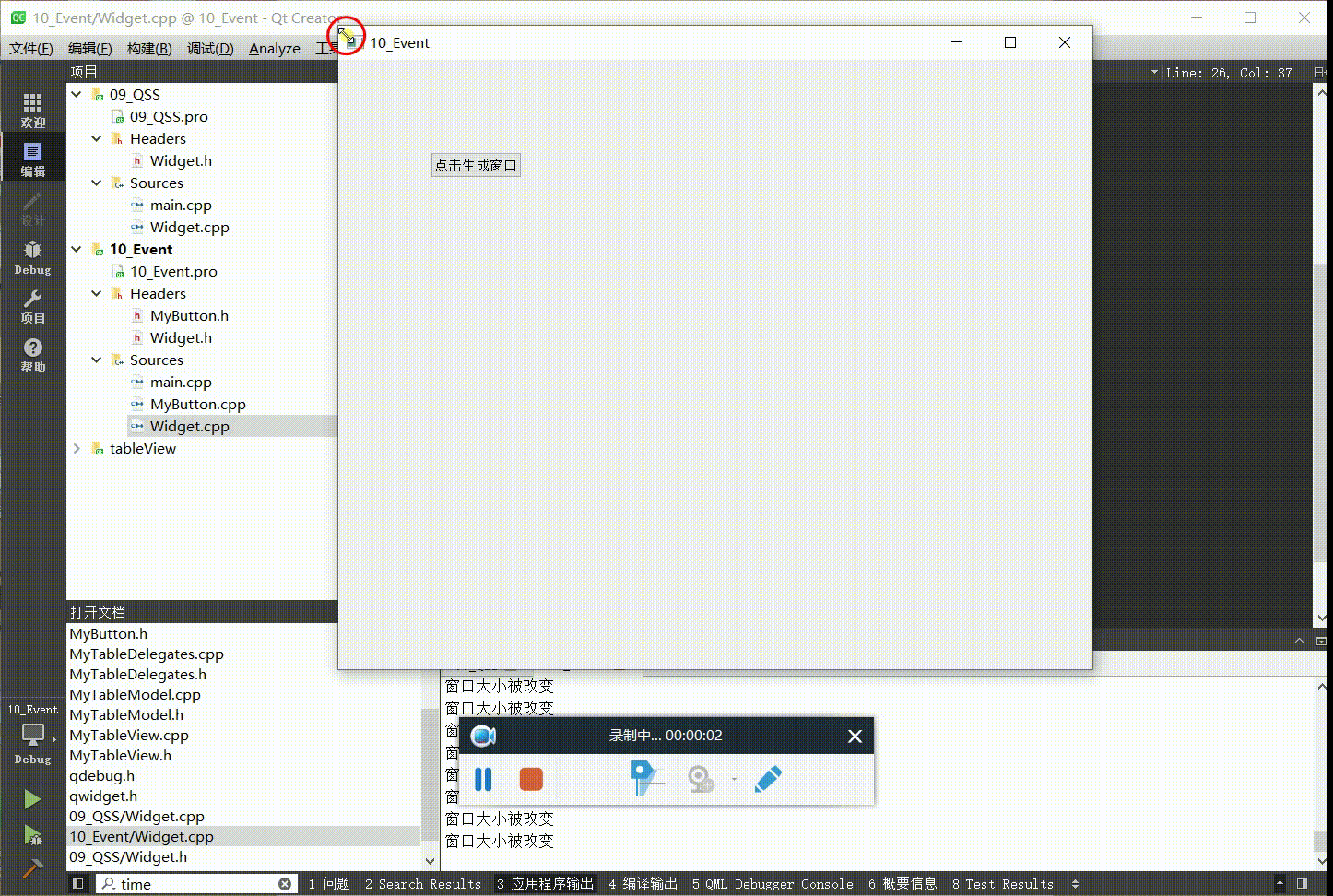Open the Projects (项目) mode
This screenshot has width=1333, height=896.
click(x=32, y=306)
